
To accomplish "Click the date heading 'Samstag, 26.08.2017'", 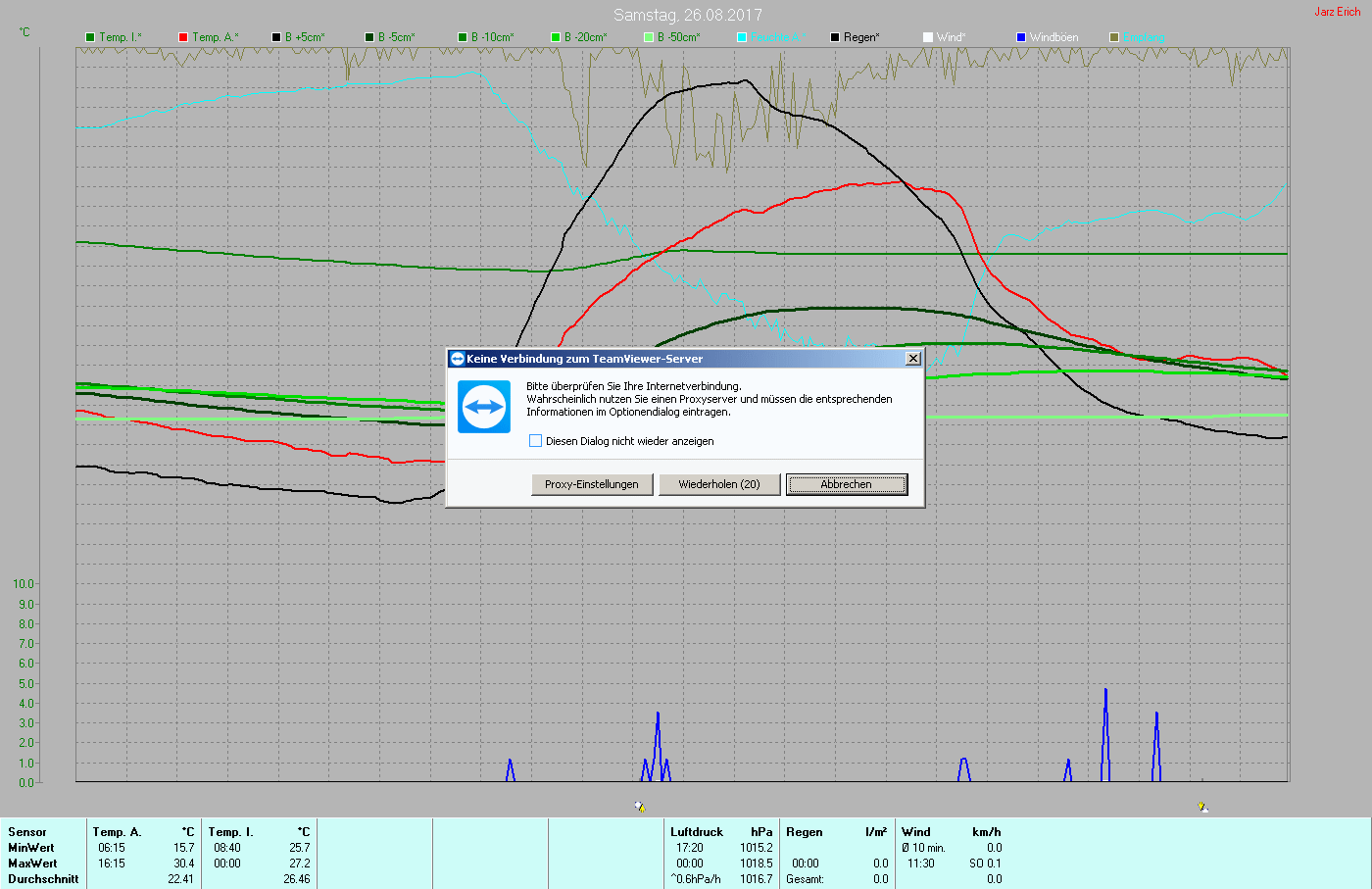I will click(688, 15).
